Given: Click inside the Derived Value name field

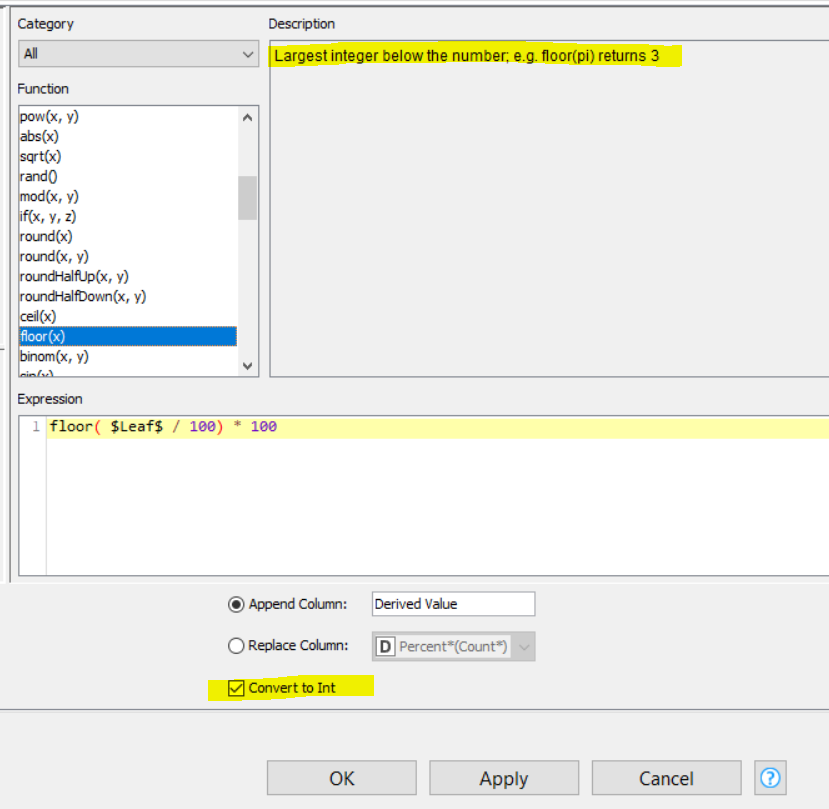Looking at the screenshot, I should tap(452, 604).
